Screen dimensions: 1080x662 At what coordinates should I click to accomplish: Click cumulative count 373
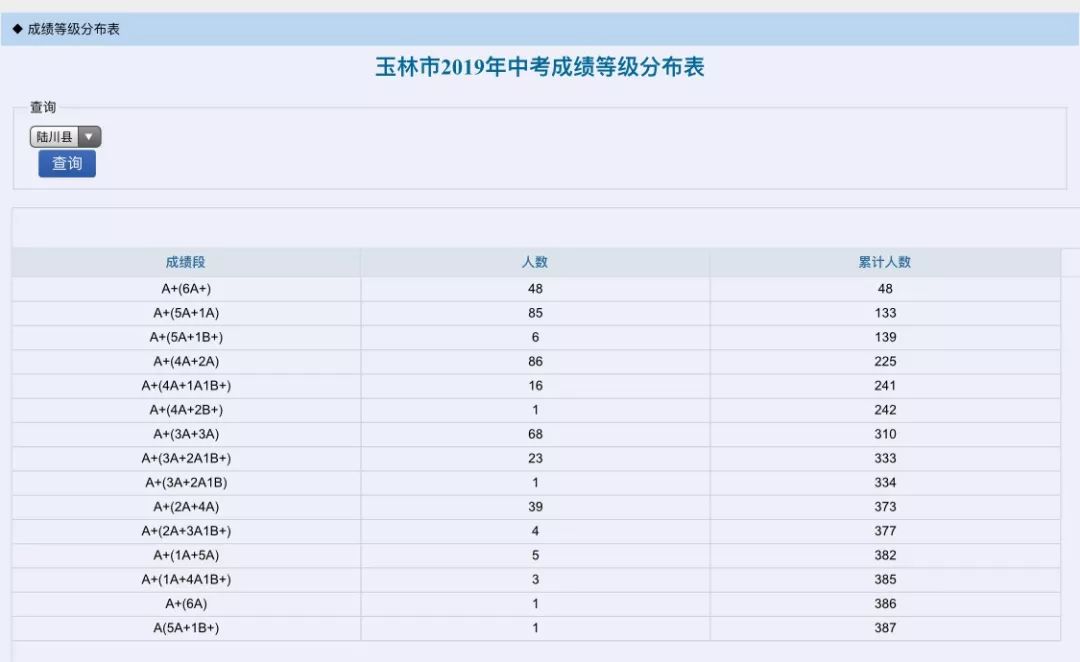pos(885,506)
